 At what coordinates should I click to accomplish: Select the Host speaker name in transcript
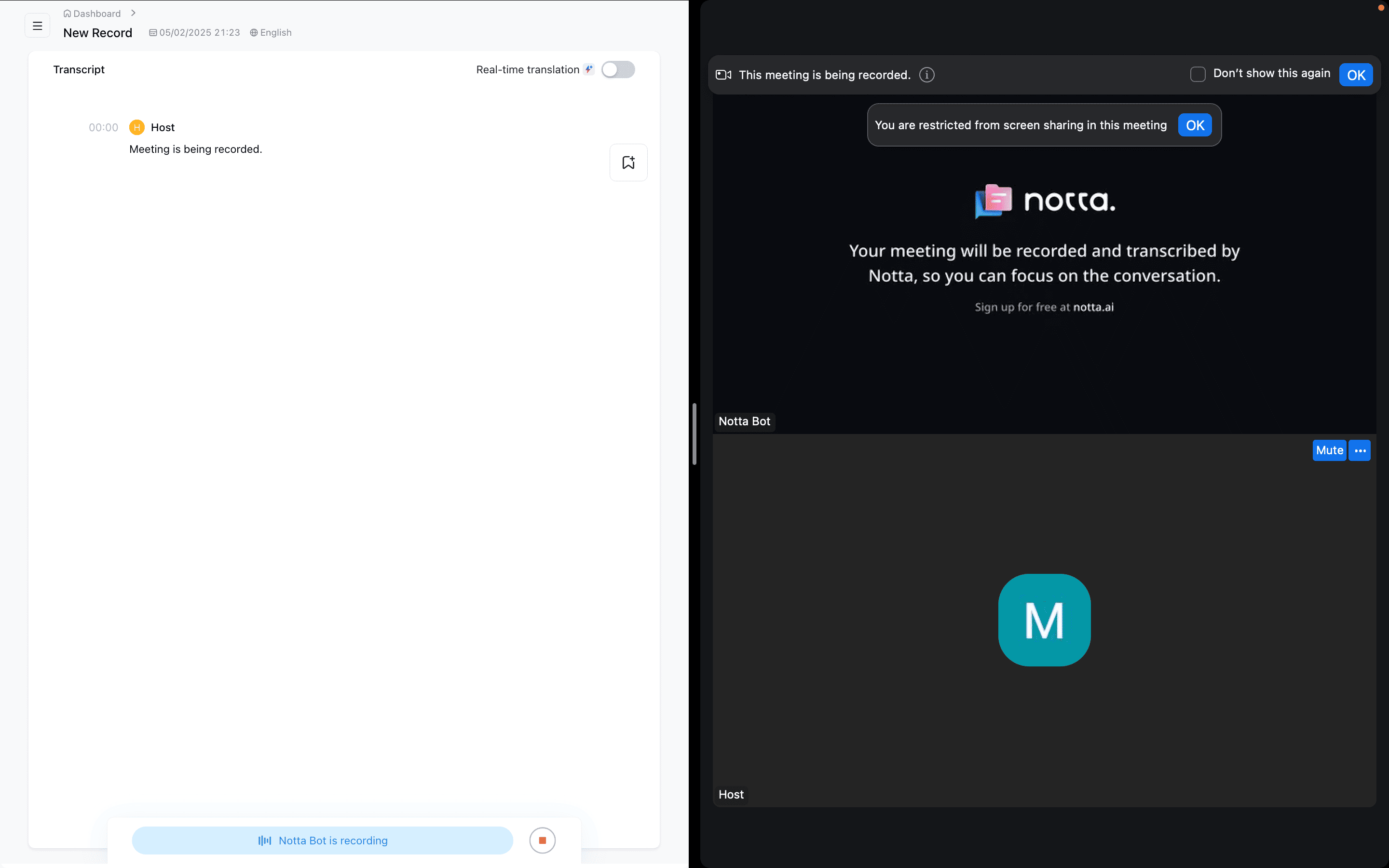point(163,127)
